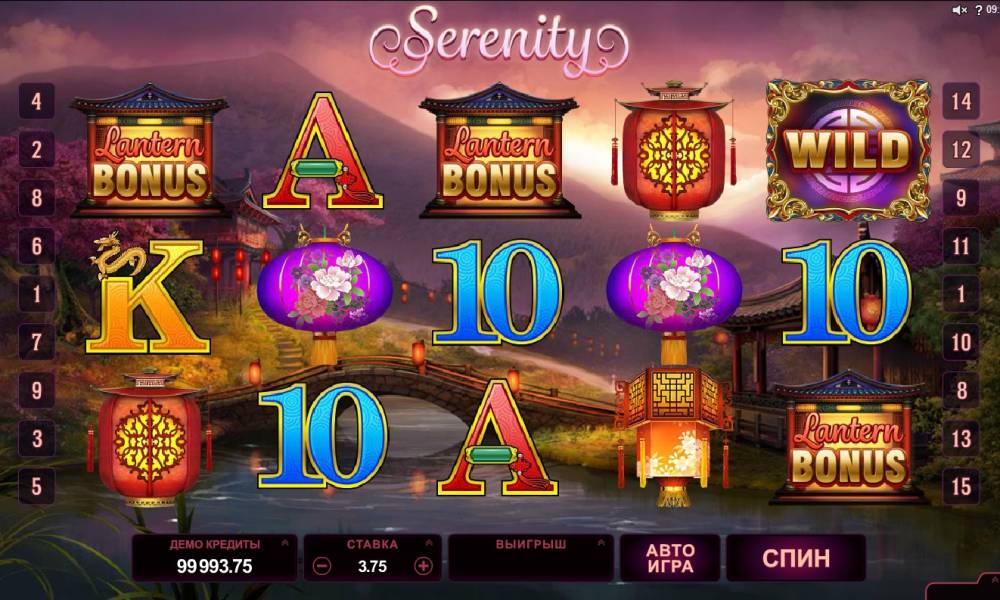Click the top-left Lantern Bonus symbol
Image resolution: width=1000 pixels, height=600 pixels.
tap(150, 150)
